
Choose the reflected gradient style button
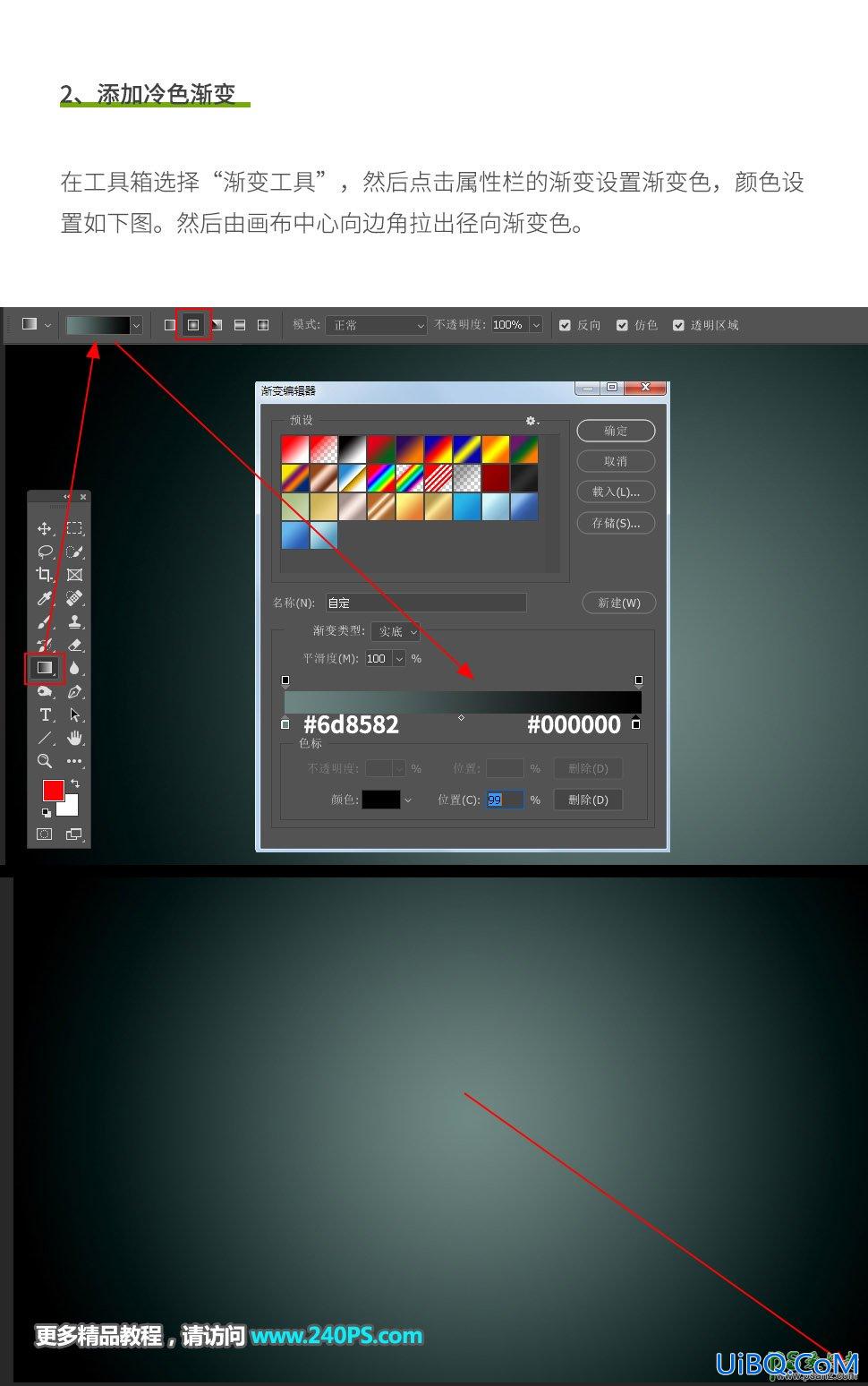[240, 325]
